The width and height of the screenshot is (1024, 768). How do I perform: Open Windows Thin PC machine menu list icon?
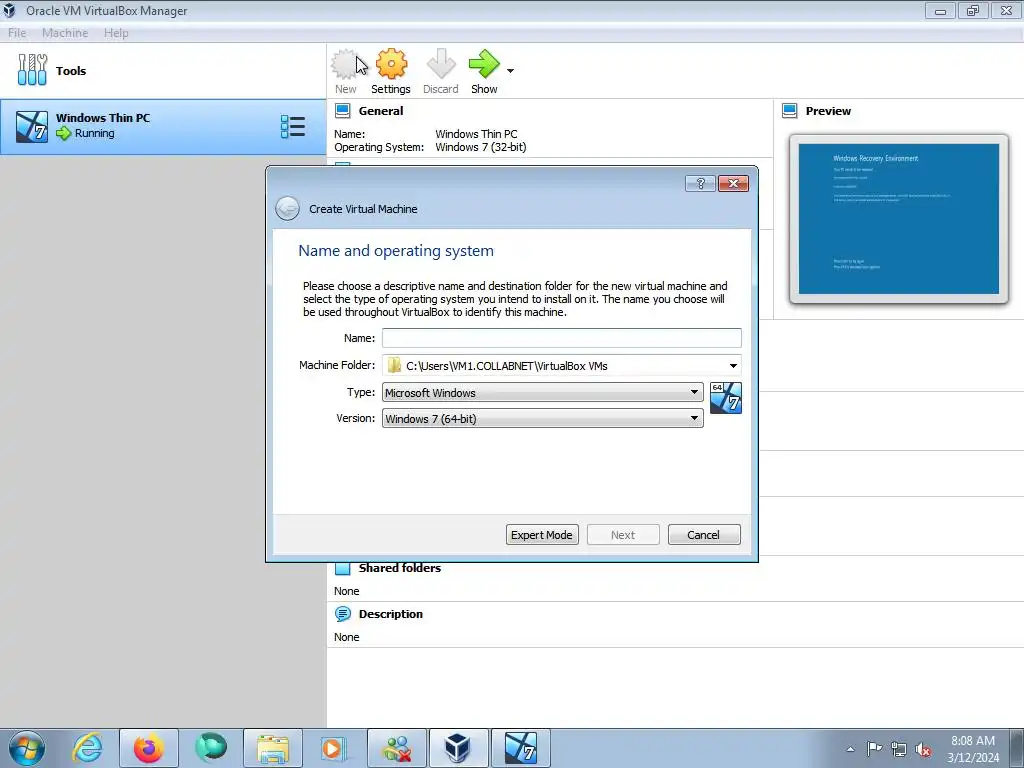(x=293, y=127)
